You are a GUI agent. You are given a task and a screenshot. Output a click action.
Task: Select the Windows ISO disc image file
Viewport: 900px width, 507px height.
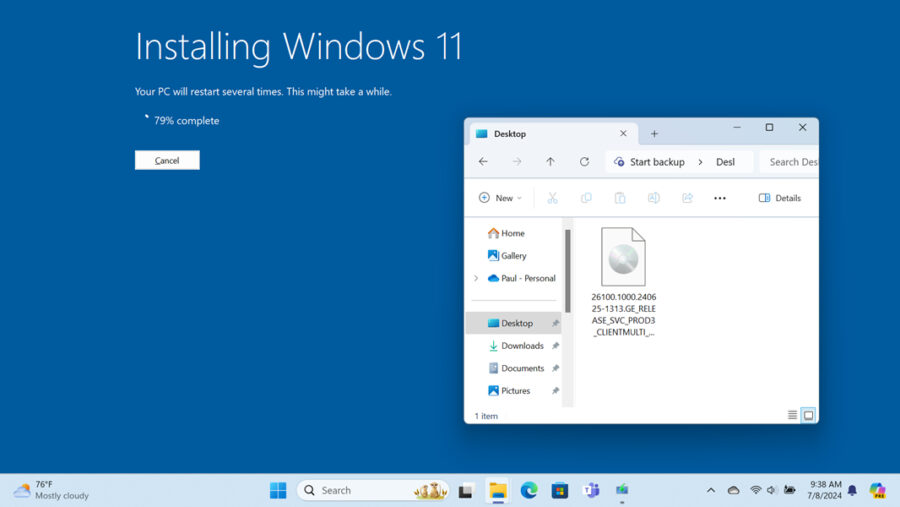click(x=623, y=258)
